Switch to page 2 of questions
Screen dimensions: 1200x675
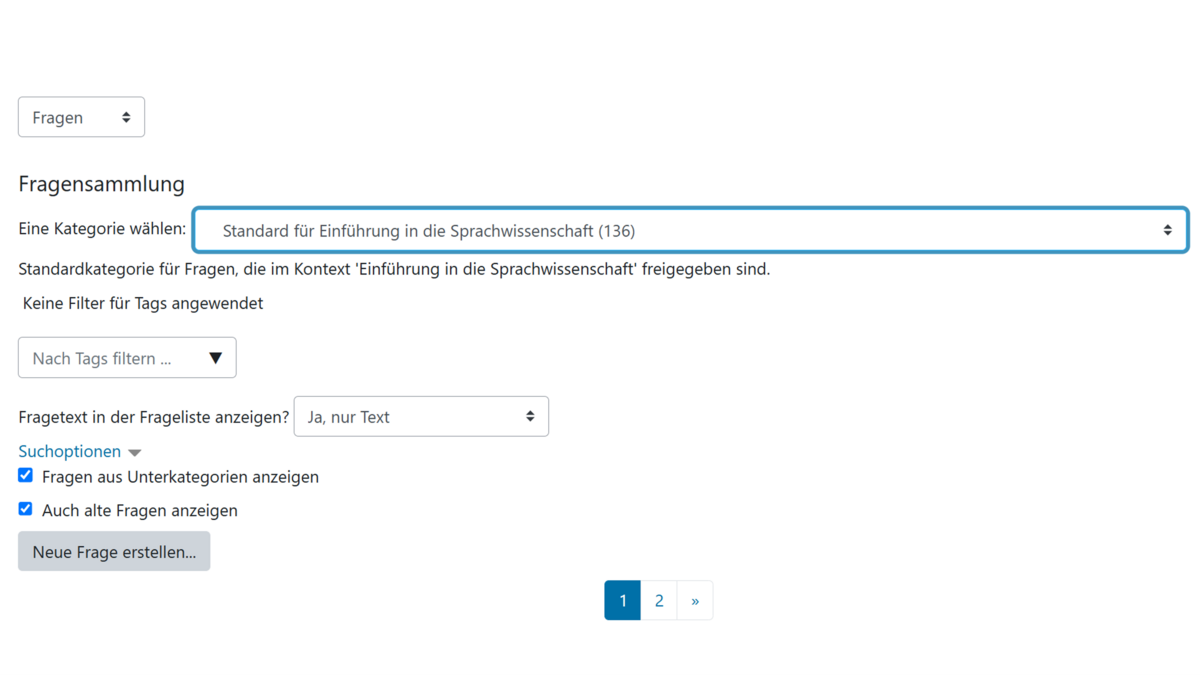point(659,601)
